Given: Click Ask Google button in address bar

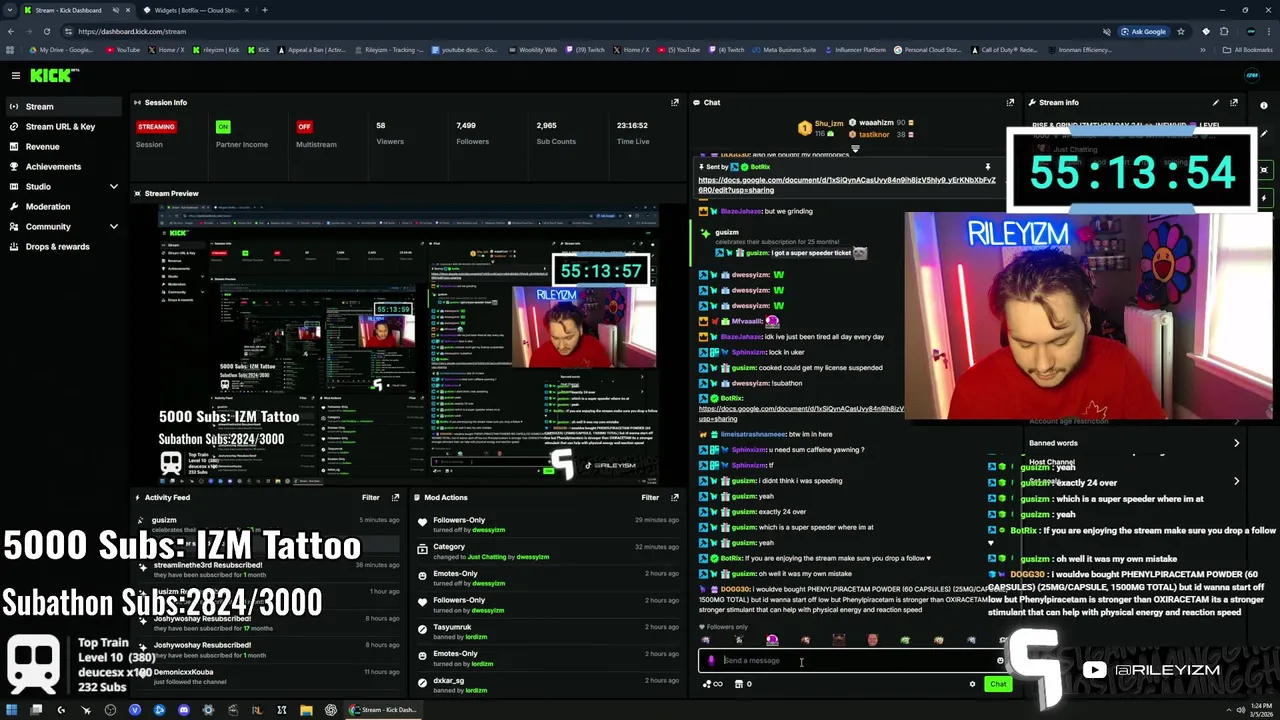Looking at the screenshot, I should click(1143, 31).
